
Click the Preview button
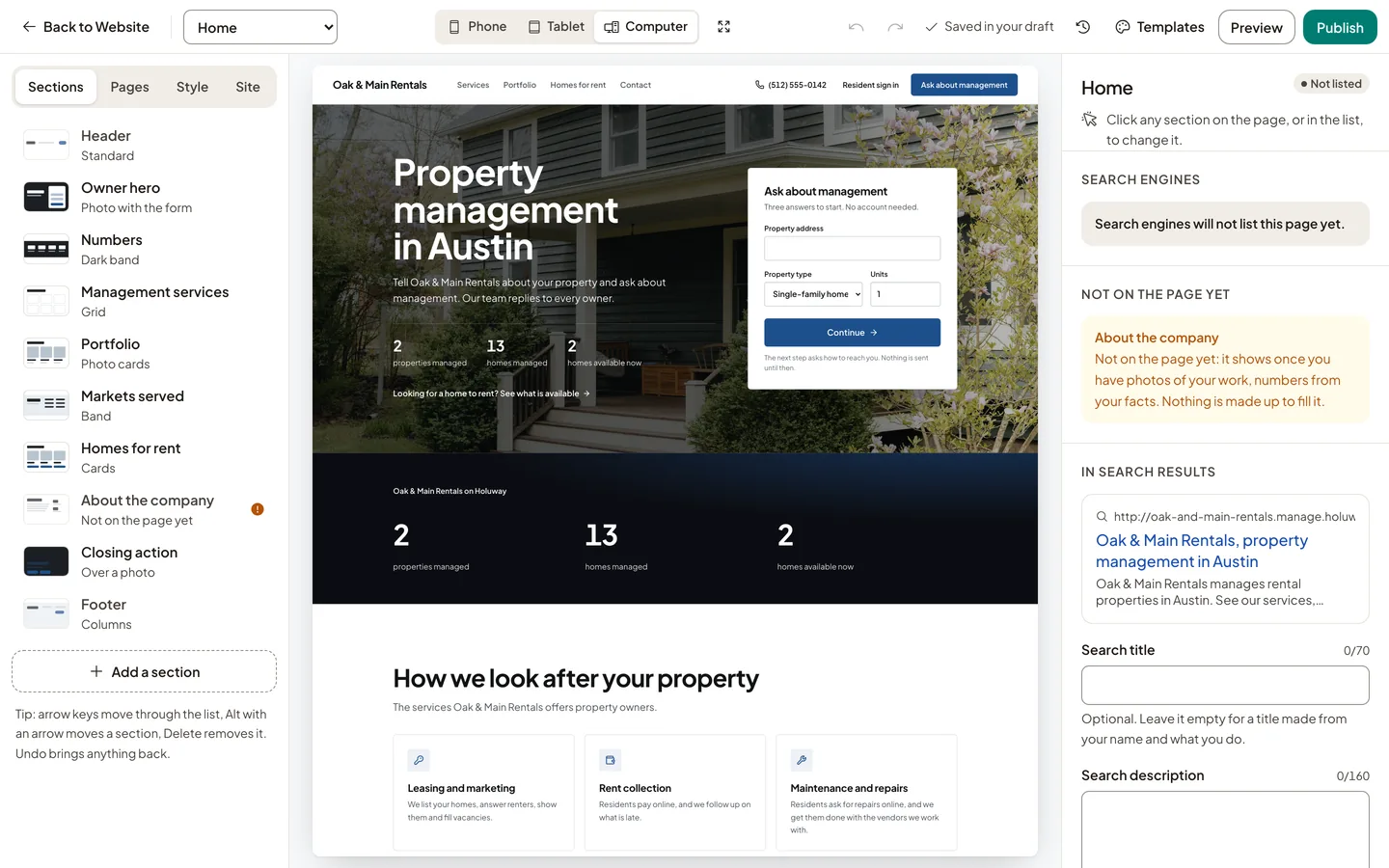click(1256, 27)
